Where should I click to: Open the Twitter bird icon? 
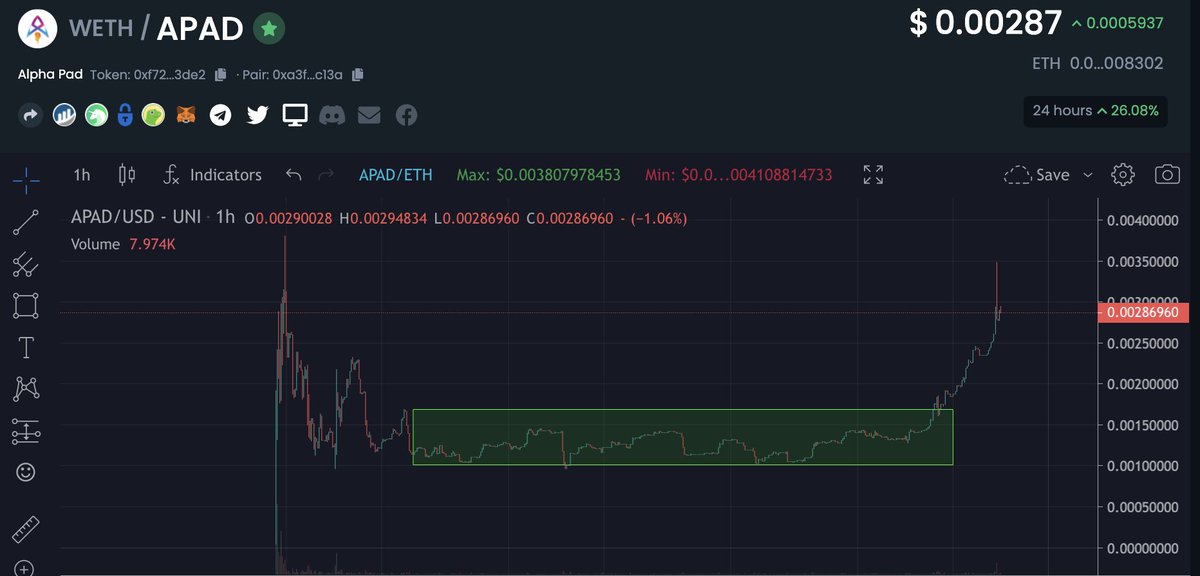pyautogui.click(x=257, y=115)
